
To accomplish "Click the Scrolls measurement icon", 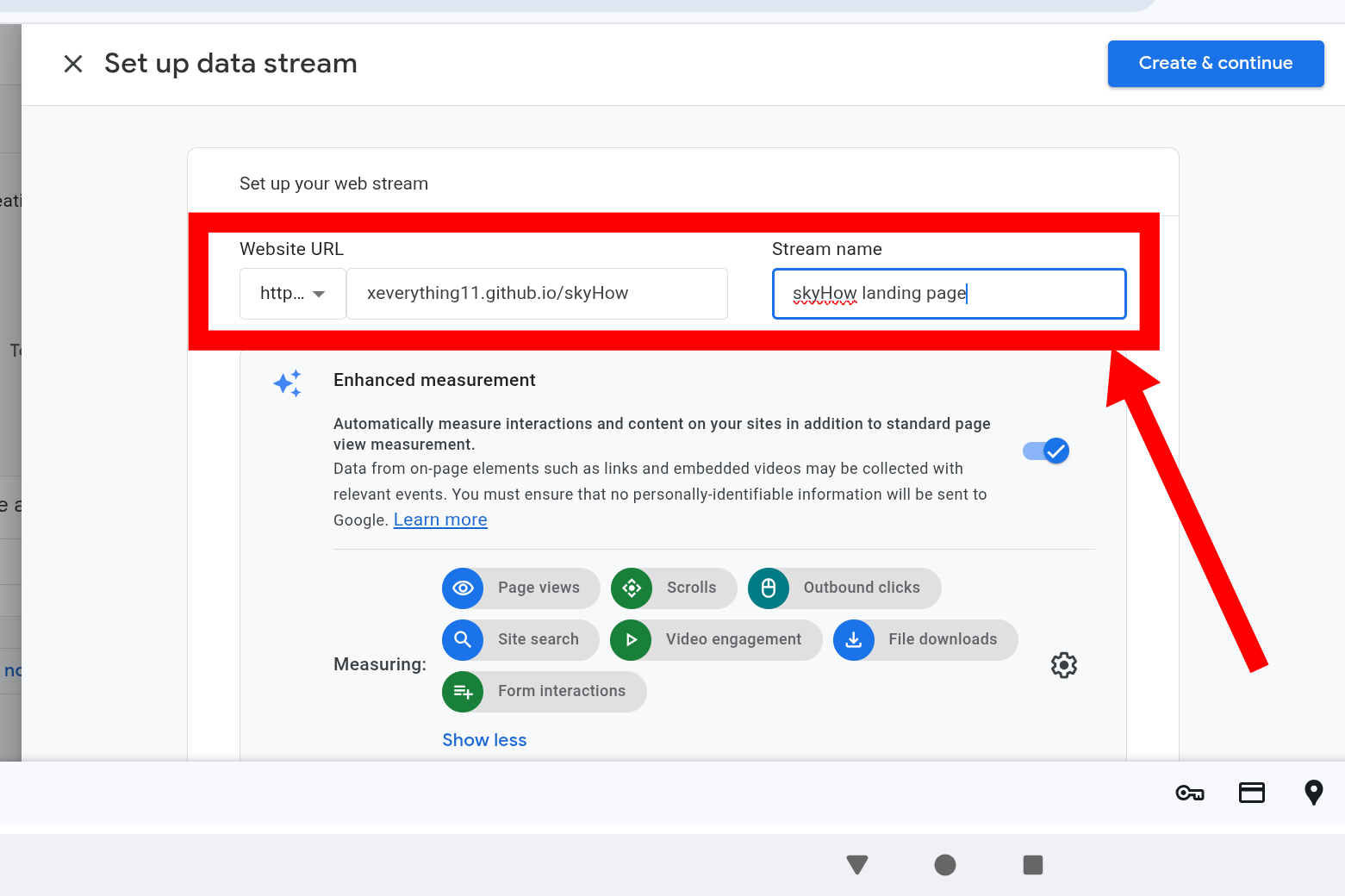I will [x=632, y=588].
